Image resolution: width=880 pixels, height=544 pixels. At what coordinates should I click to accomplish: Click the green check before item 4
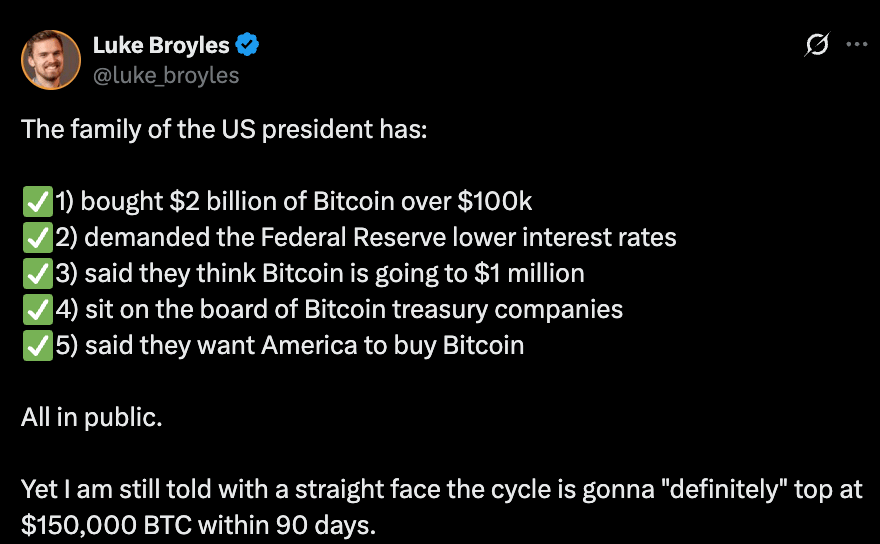[x=37, y=310]
